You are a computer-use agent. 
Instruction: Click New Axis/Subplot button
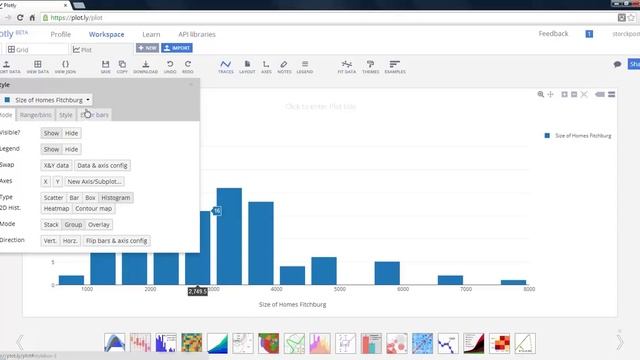click(x=94, y=182)
